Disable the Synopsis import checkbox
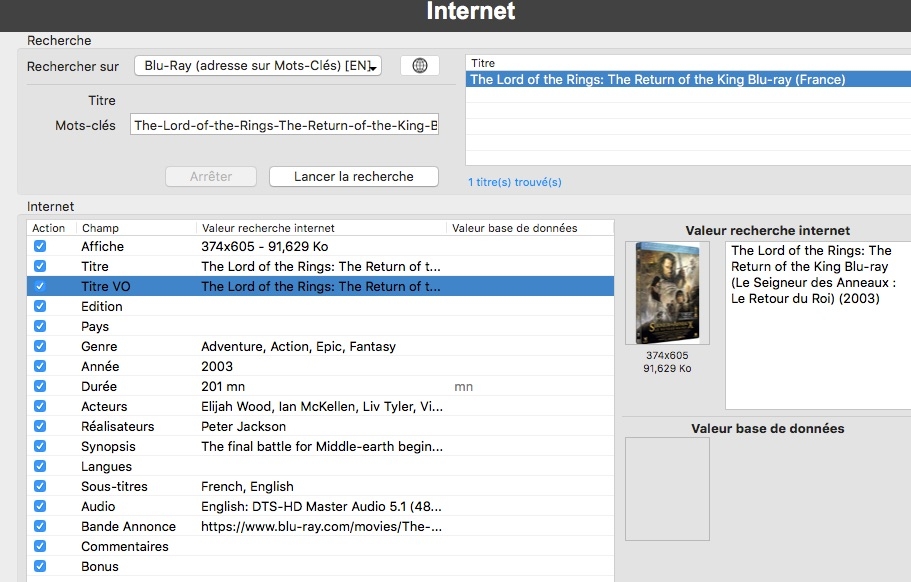The height and width of the screenshot is (582, 911). (x=40, y=446)
